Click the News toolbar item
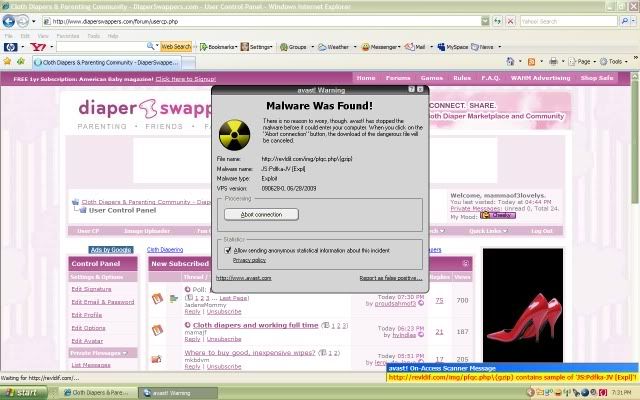The height and width of the screenshot is (400, 640). (482, 47)
